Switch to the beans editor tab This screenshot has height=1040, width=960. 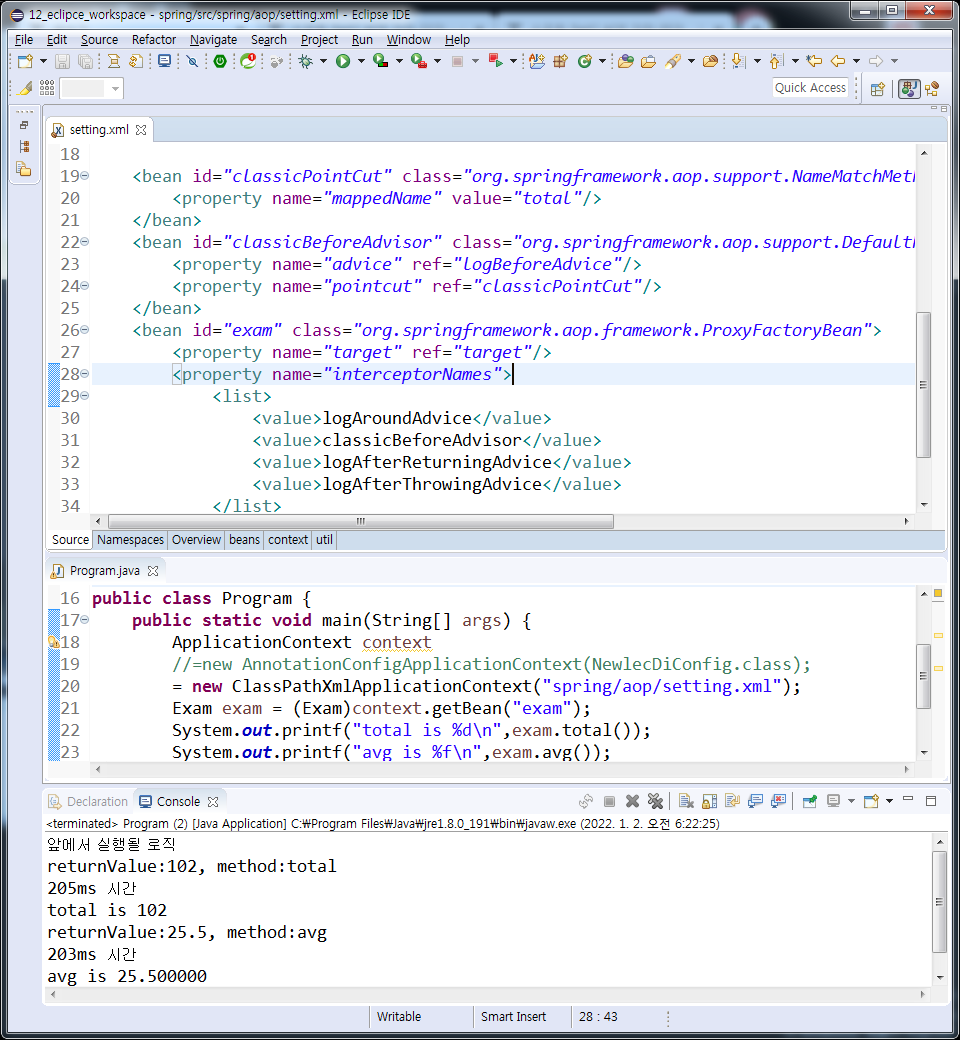click(x=244, y=540)
